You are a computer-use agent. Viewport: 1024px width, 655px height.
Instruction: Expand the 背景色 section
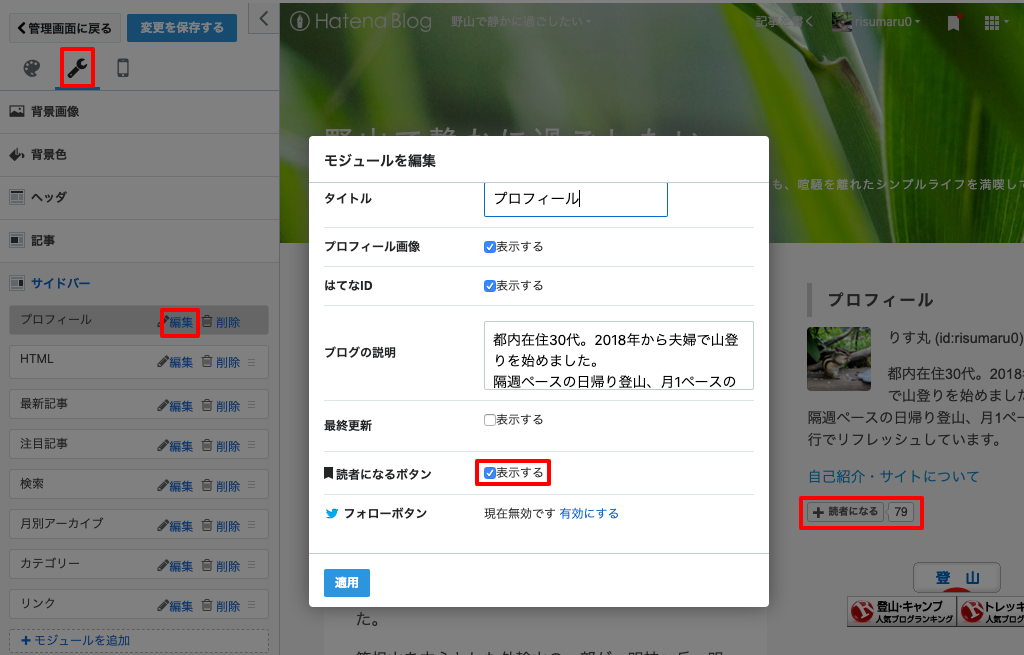click(139, 155)
